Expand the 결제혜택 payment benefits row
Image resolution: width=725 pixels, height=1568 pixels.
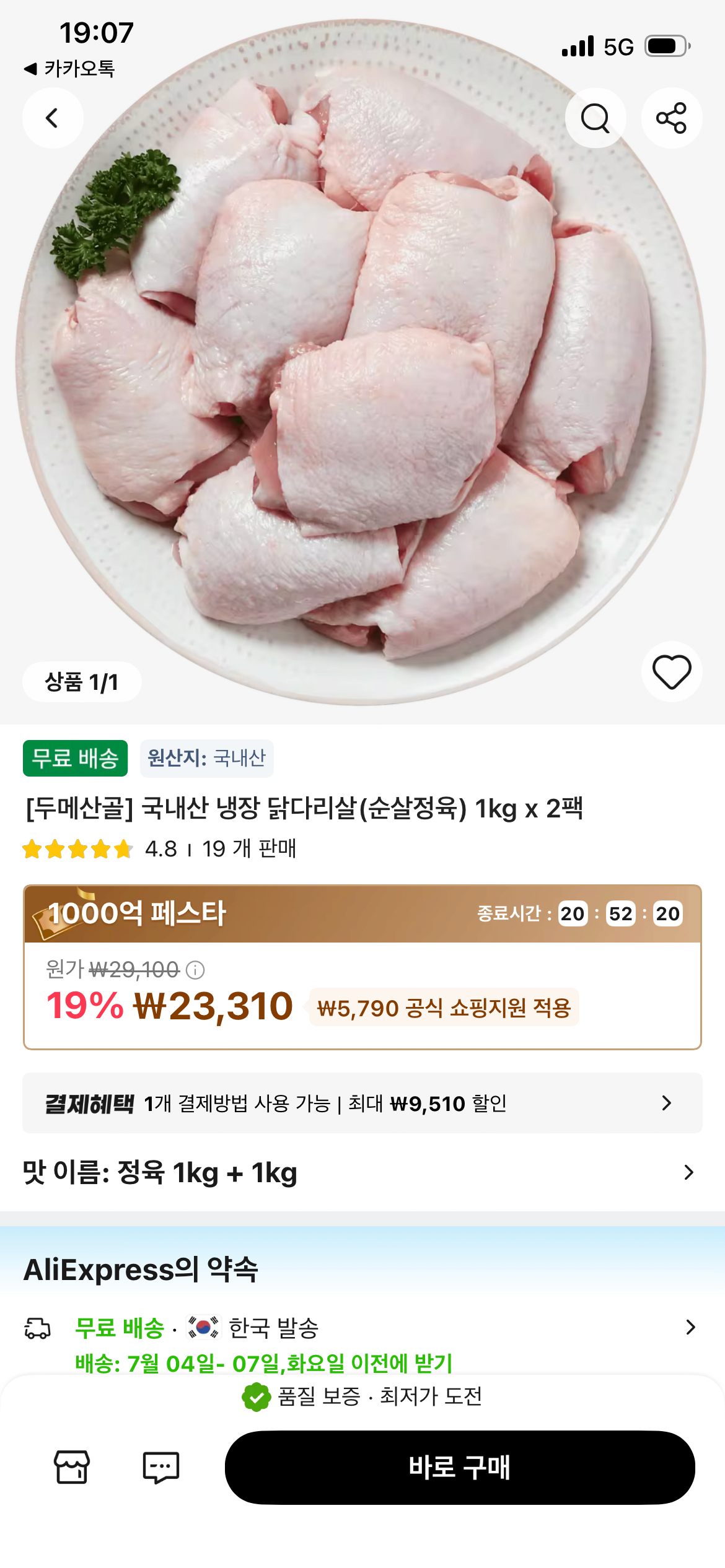pos(362,1103)
